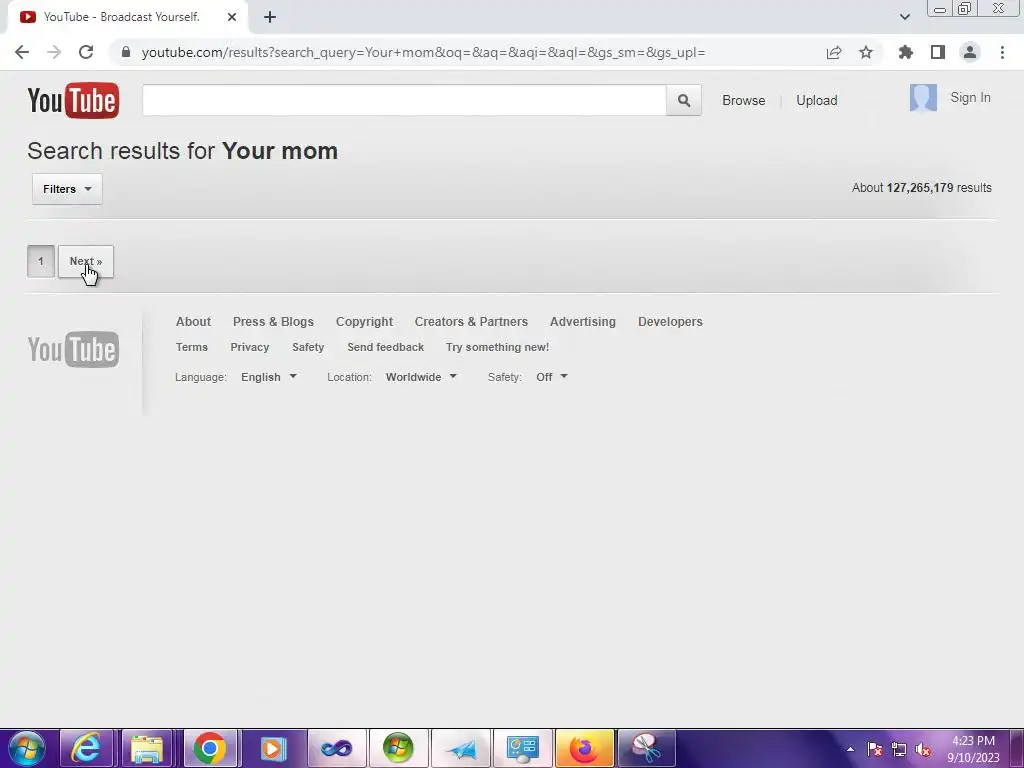This screenshot has width=1024, height=768.
Task: Go to the Next results page
Action: pos(86,261)
